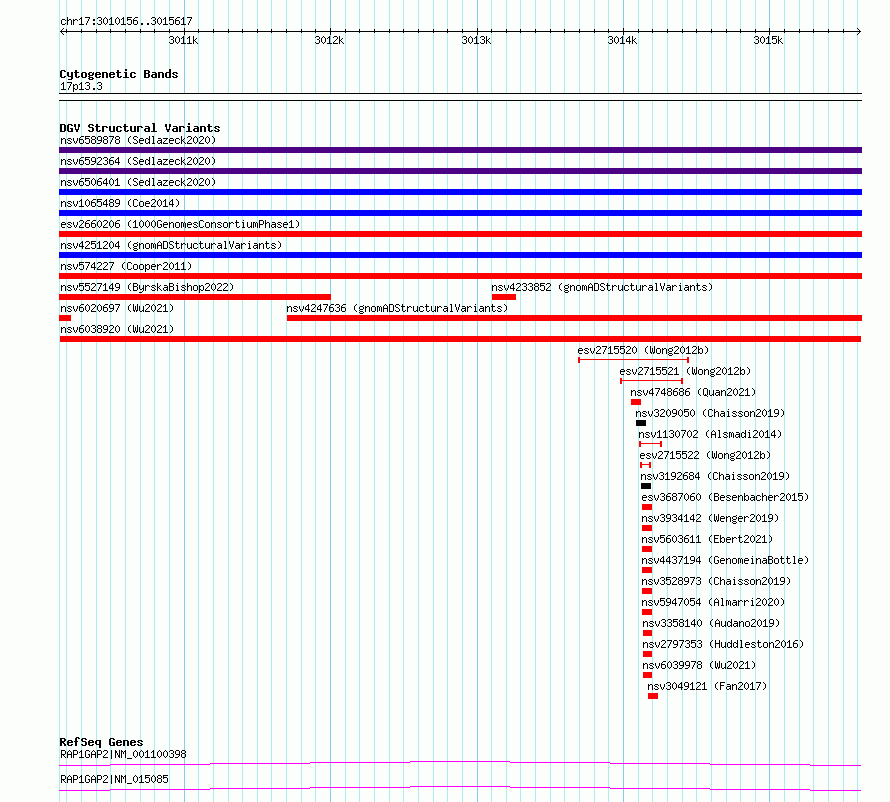Click the esv2715521 (Wong2012b) label
This screenshot has width=890, height=802.
click(685, 371)
